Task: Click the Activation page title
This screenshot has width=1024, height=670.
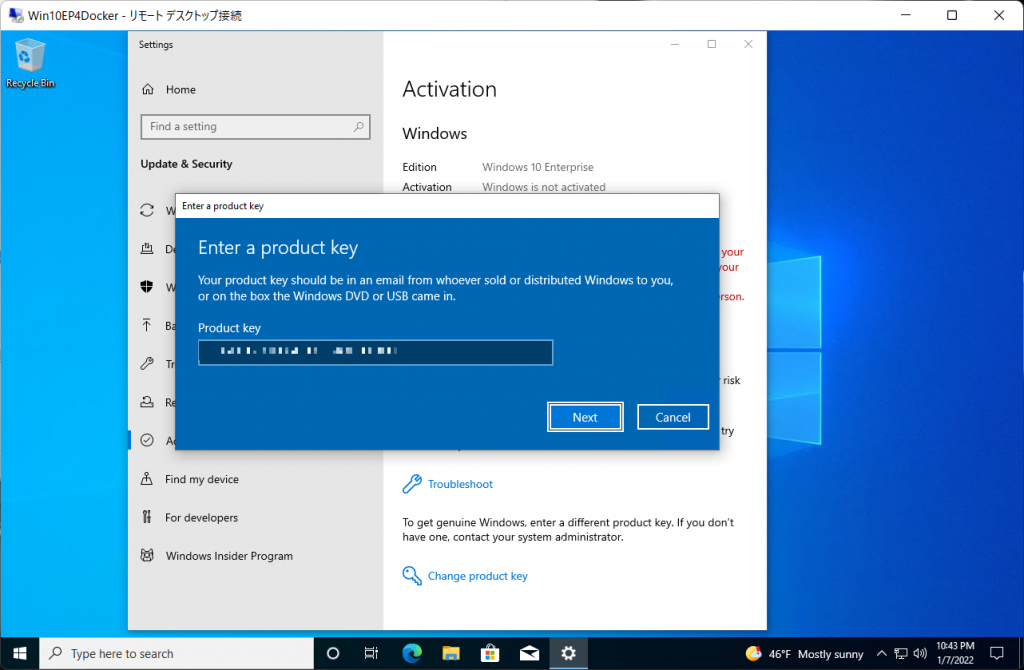Action: [x=449, y=89]
